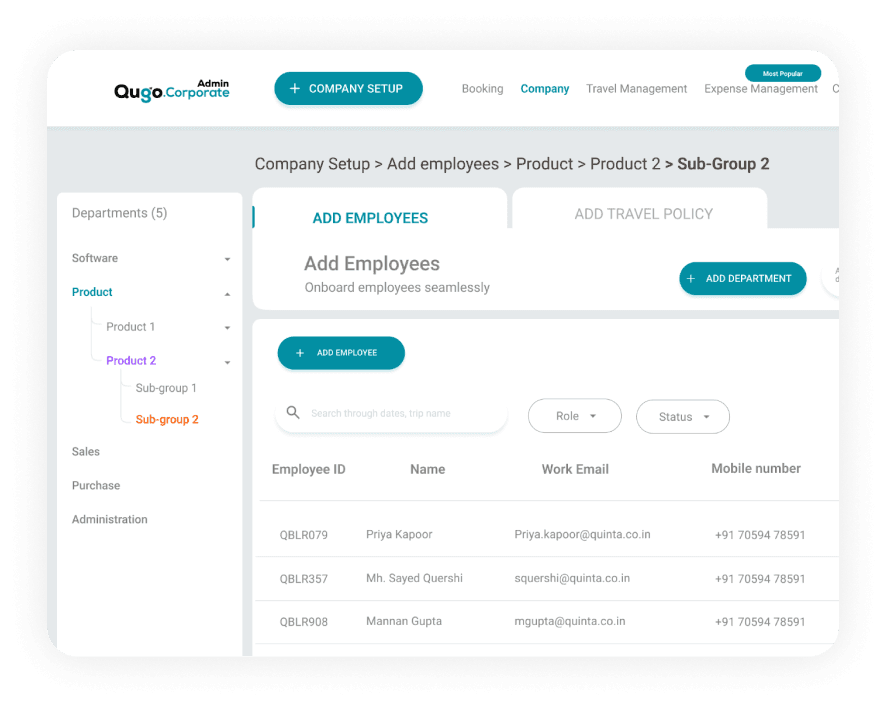Click the Add Department button
This screenshot has width=890, height=707.
742,279
